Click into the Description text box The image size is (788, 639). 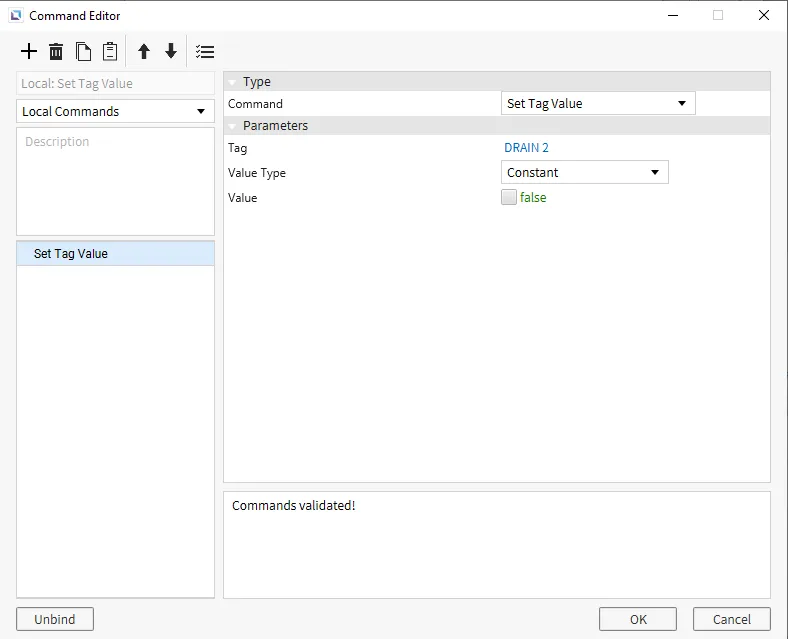coord(115,181)
